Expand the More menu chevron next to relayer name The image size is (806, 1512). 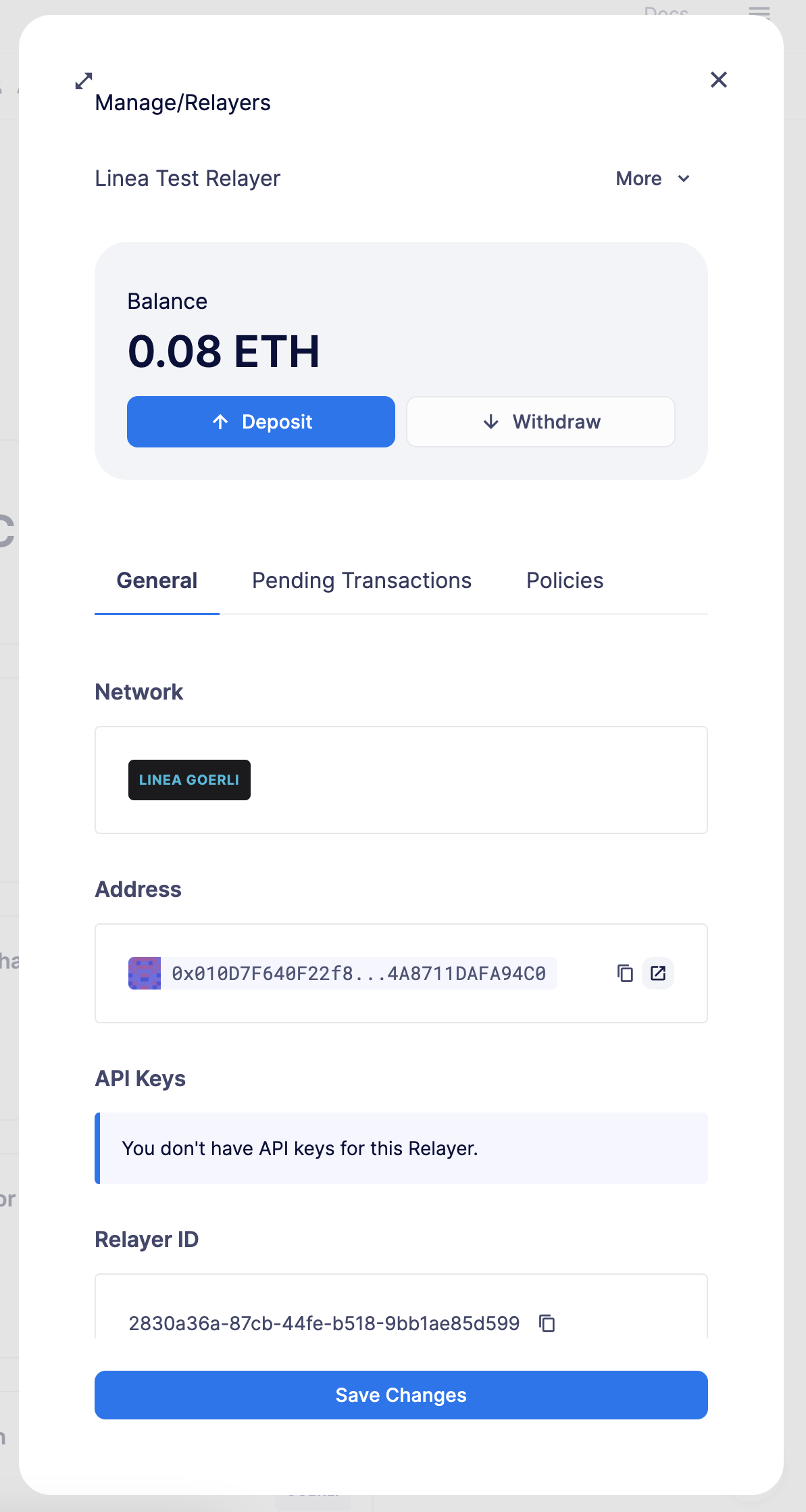683,179
